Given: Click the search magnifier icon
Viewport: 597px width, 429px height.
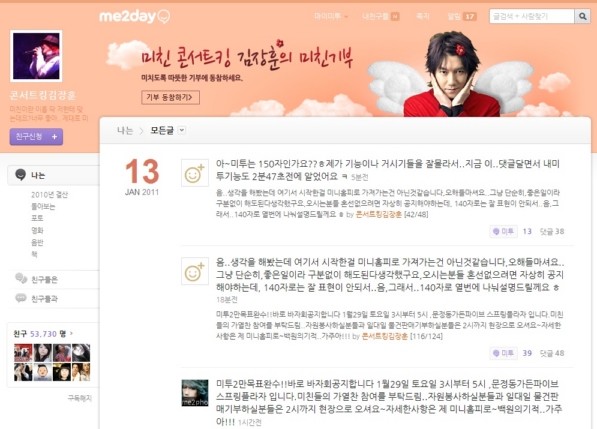Looking at the screenshot, I should tap(582, 16).
